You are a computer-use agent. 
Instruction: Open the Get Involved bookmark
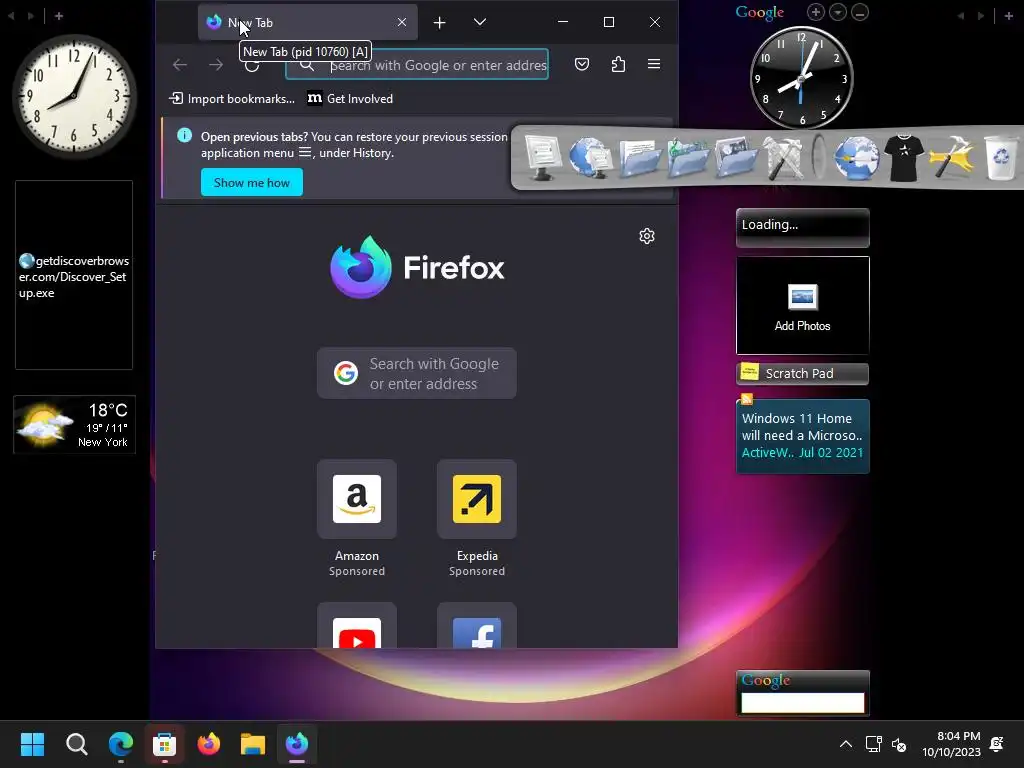pyautogui.click(x=351, y=99)
